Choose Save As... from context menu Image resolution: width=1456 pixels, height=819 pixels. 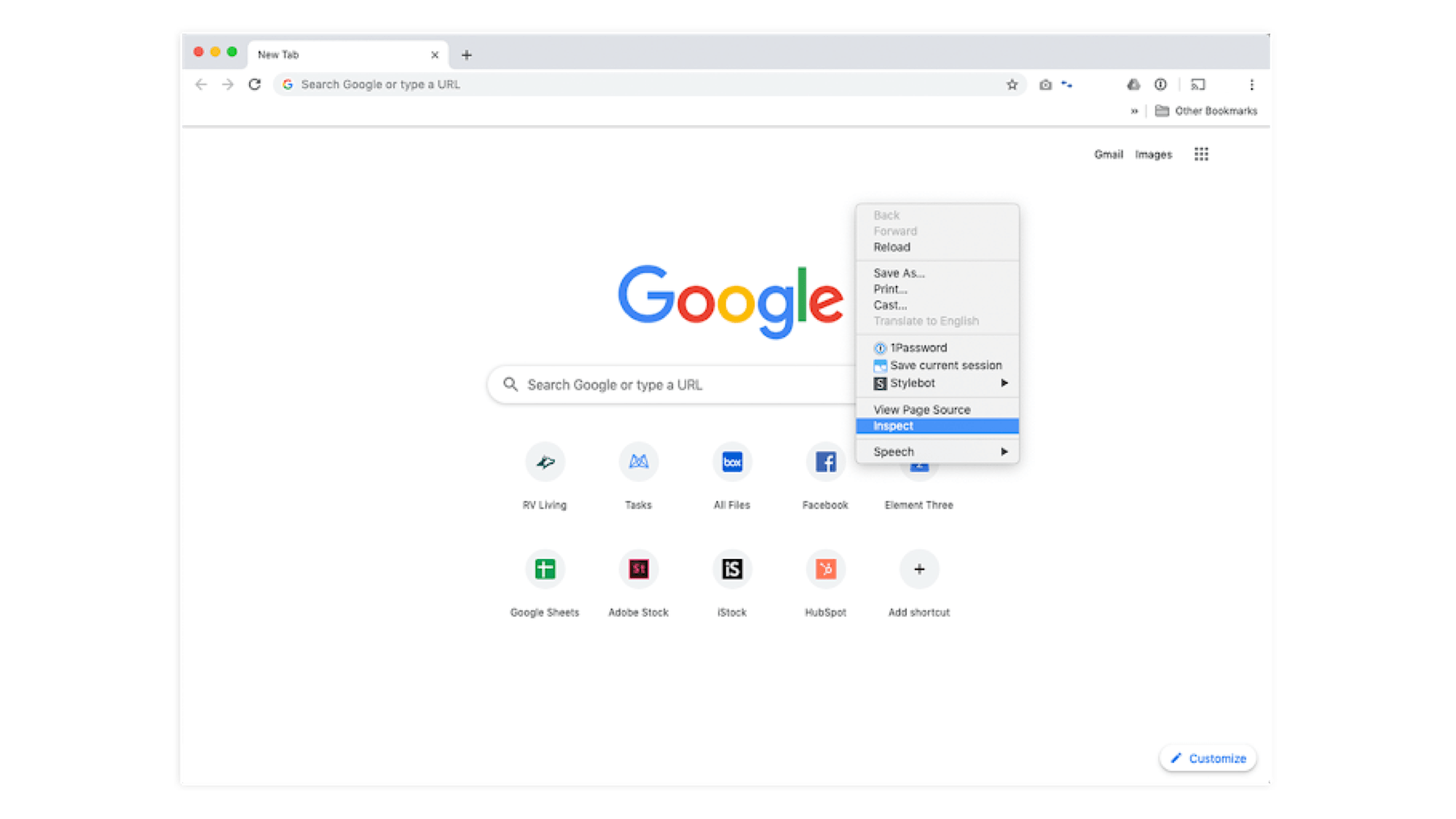click(x=937, y=273)
